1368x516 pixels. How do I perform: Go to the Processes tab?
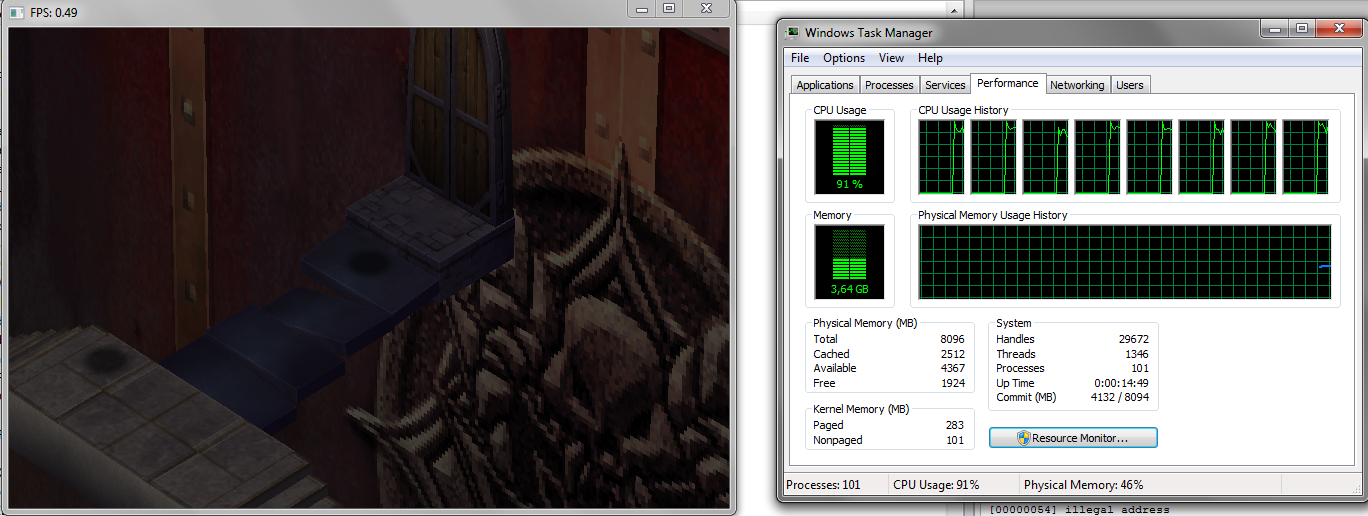[889, 85]
